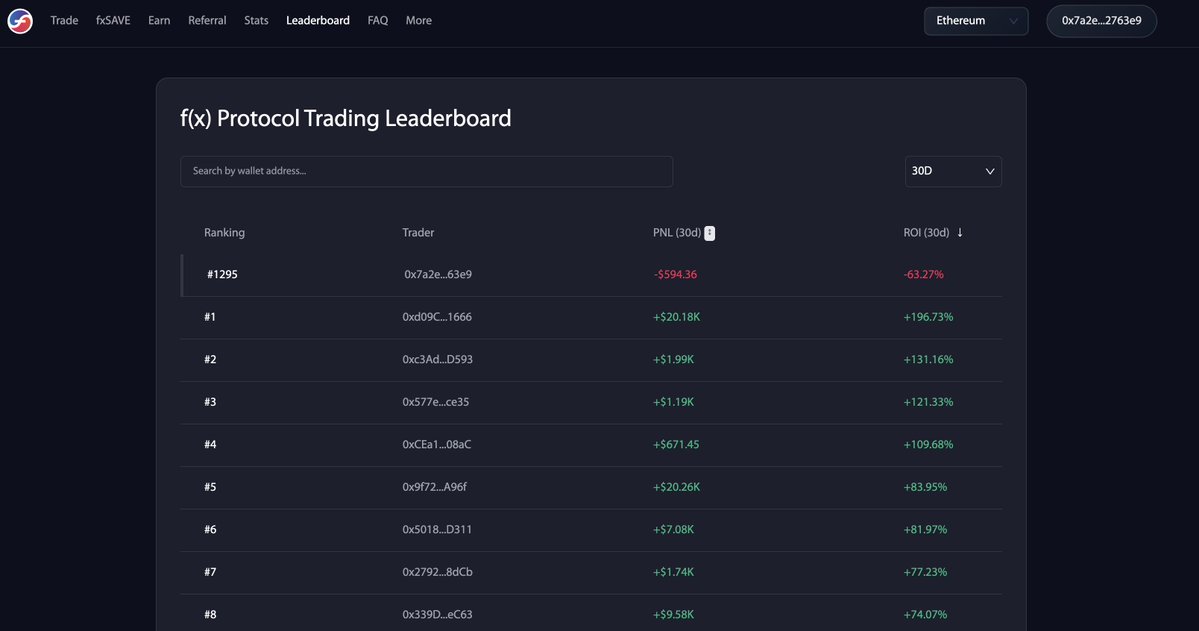Toggle ROI (30d) descending sort arrow
The height and width of the screenshot is (631, 1199).
960,233
